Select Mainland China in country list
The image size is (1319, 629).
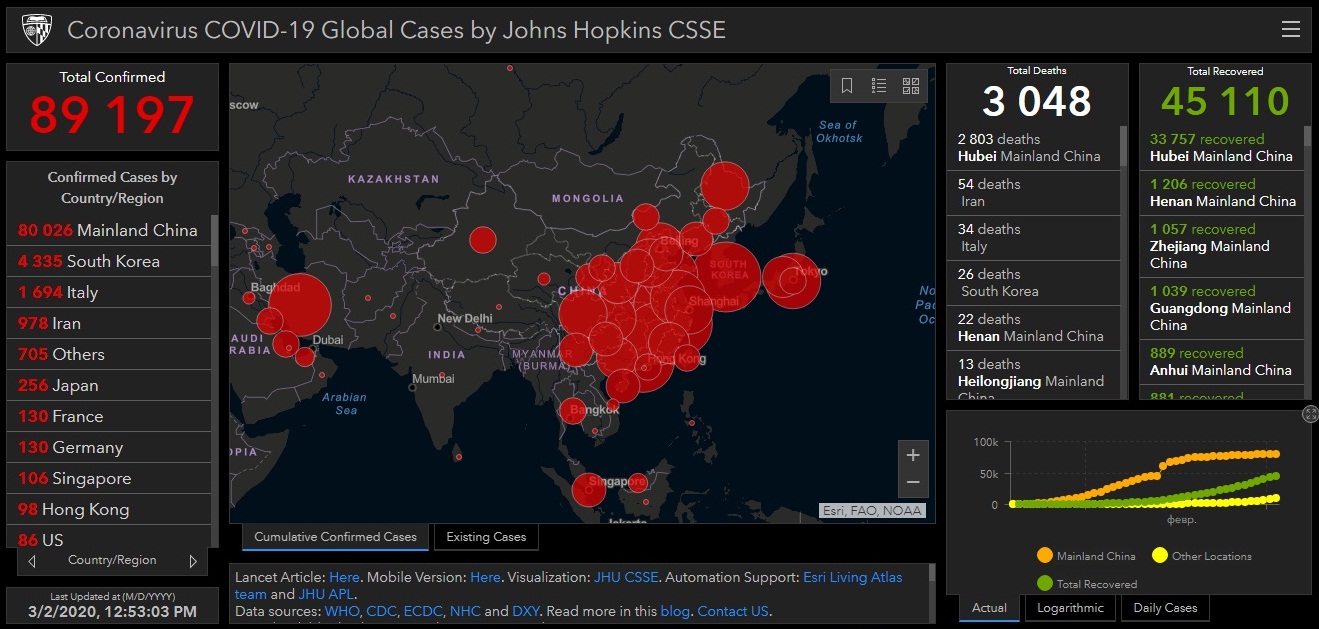tap(108, 230)
